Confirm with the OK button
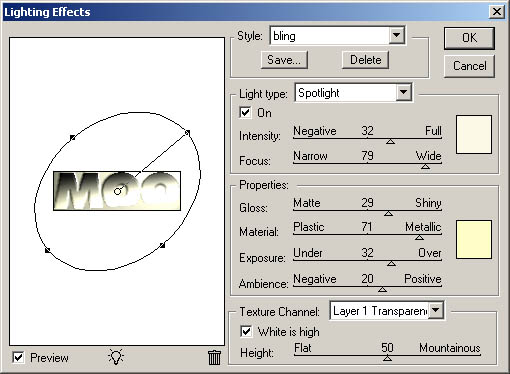 point(469,38)
